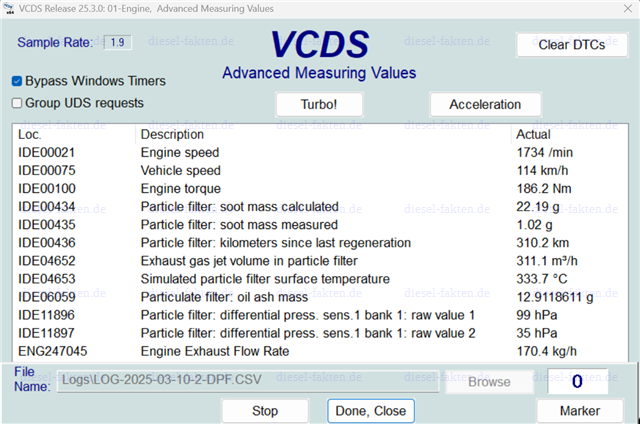Viewport: 640px width, 424px height.
Task: Click the marker counter field showing 0
Action: point(577,382)
